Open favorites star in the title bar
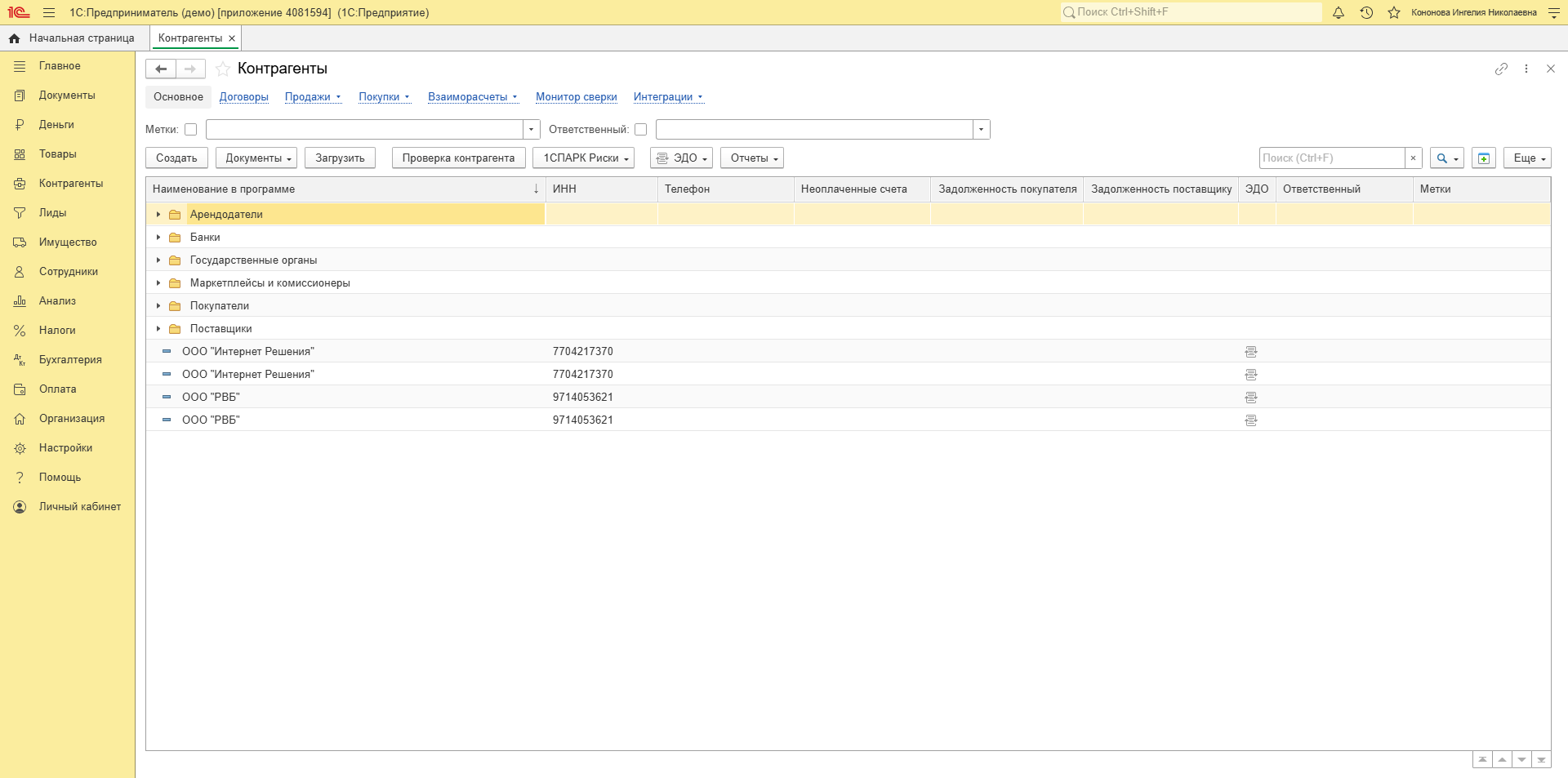Viewport: 1568px width, 778px height. tap(1394, 12)
